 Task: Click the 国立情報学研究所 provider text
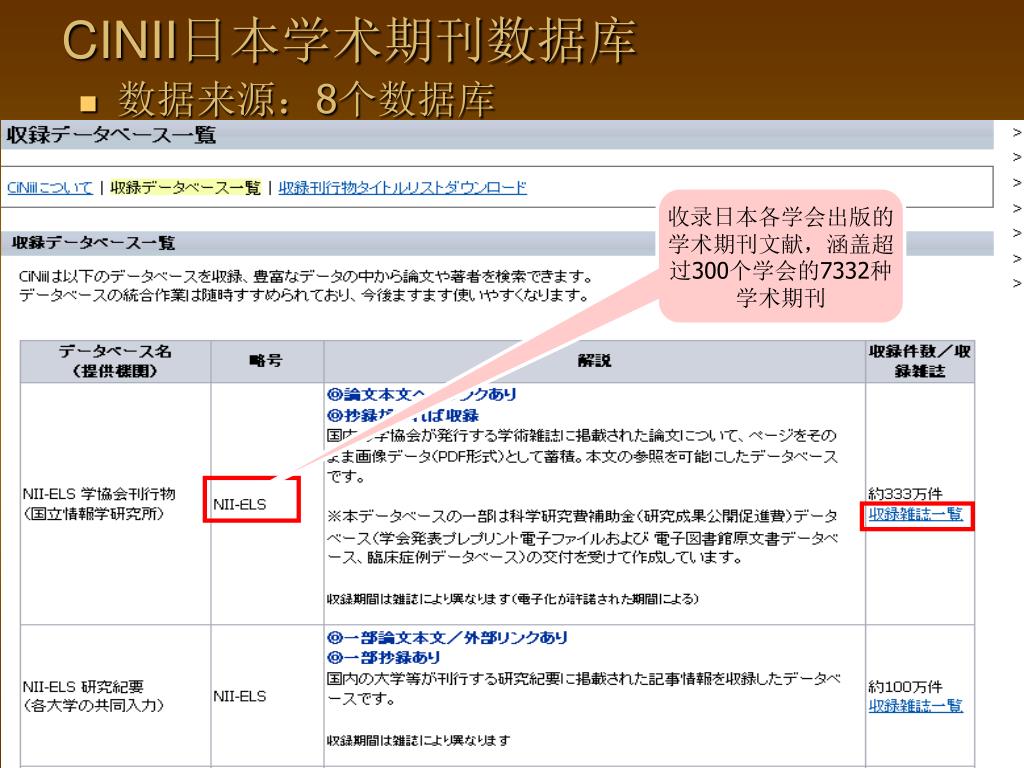coord(94,514)
